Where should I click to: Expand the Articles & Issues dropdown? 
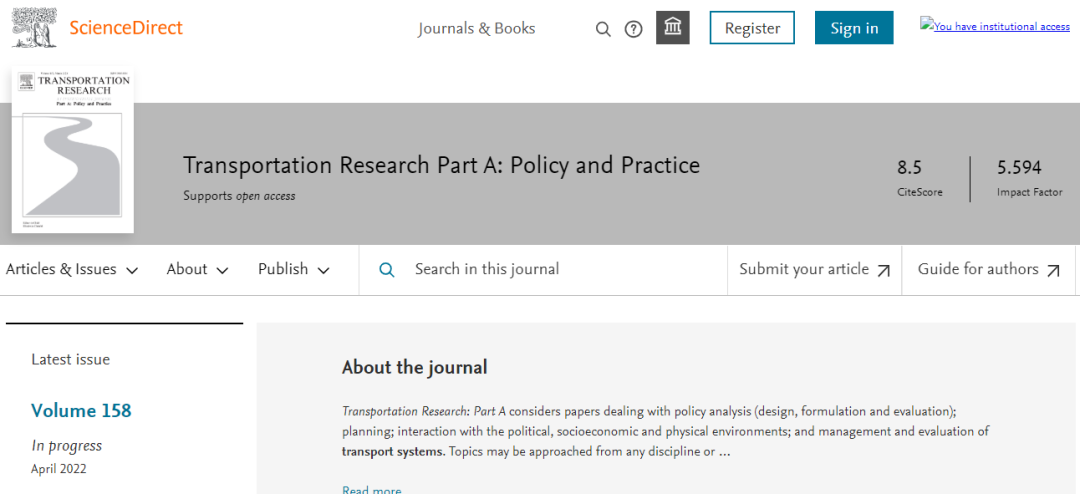coord(72,269)
